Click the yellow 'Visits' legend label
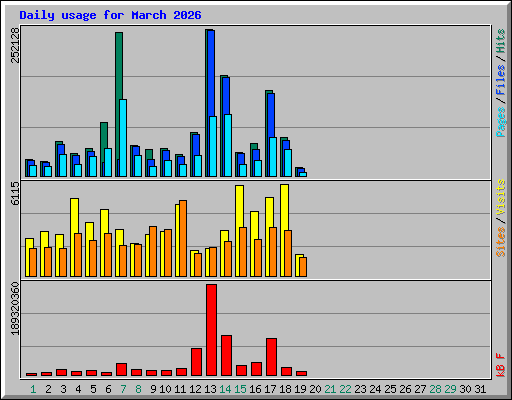 [500, 198]
